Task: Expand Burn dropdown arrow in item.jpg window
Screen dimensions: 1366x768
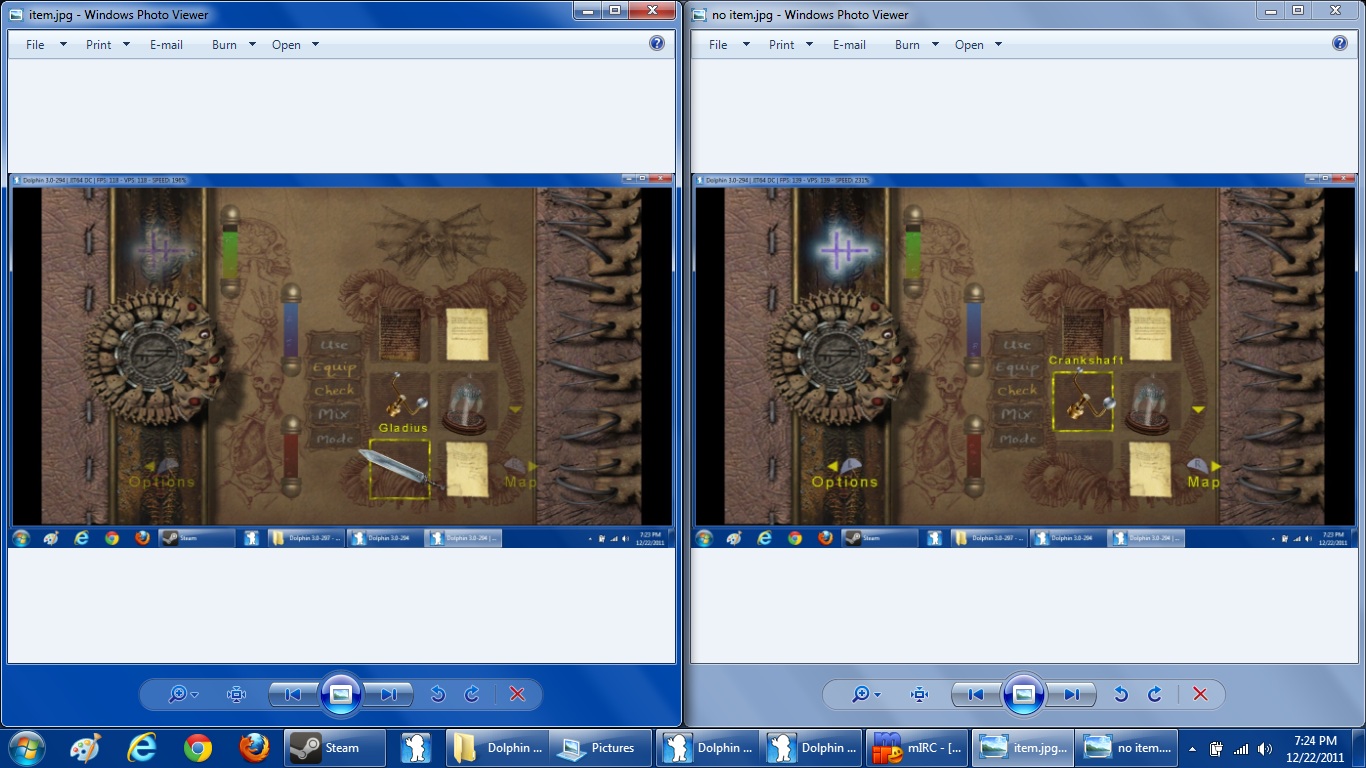Action: coord(252,45)
